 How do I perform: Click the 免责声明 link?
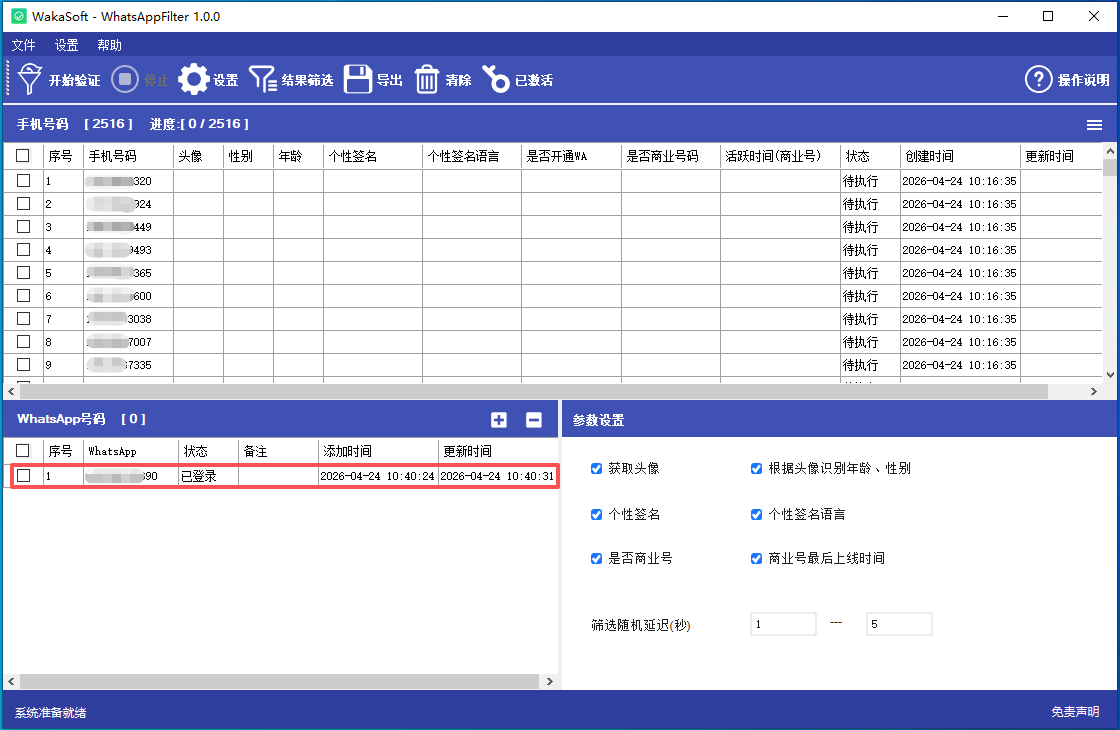tap(1075, 712)
